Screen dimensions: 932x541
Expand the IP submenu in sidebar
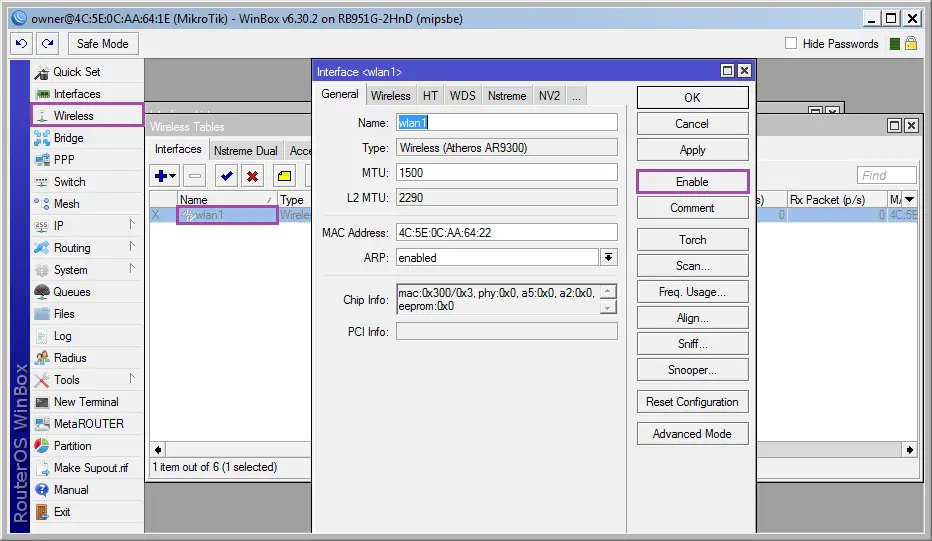pos(132,225)
